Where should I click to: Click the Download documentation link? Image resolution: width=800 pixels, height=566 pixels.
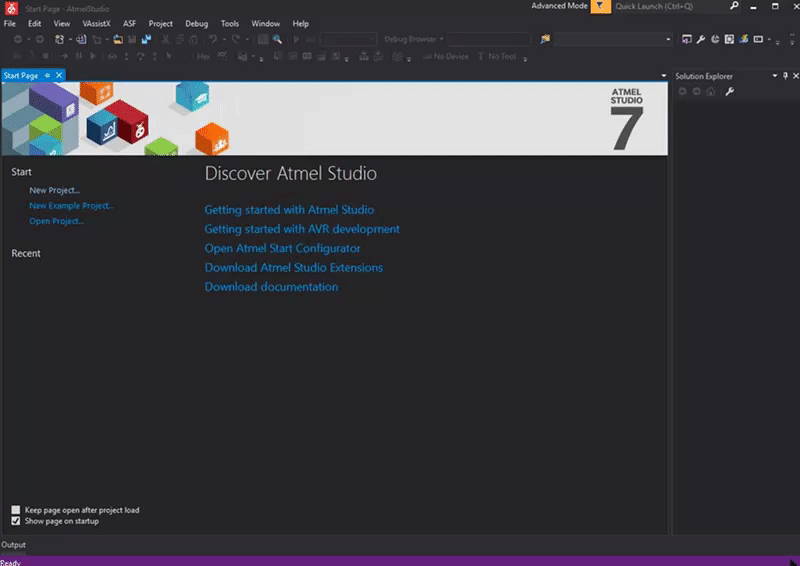coord(271,287)
